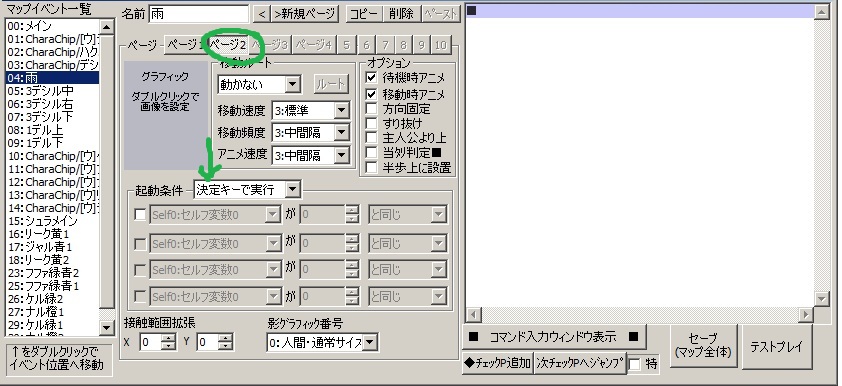The width and height of the screenshot is (842, 386).
Task: Click the command pane scroll down arrow
Action: (822, 298)
